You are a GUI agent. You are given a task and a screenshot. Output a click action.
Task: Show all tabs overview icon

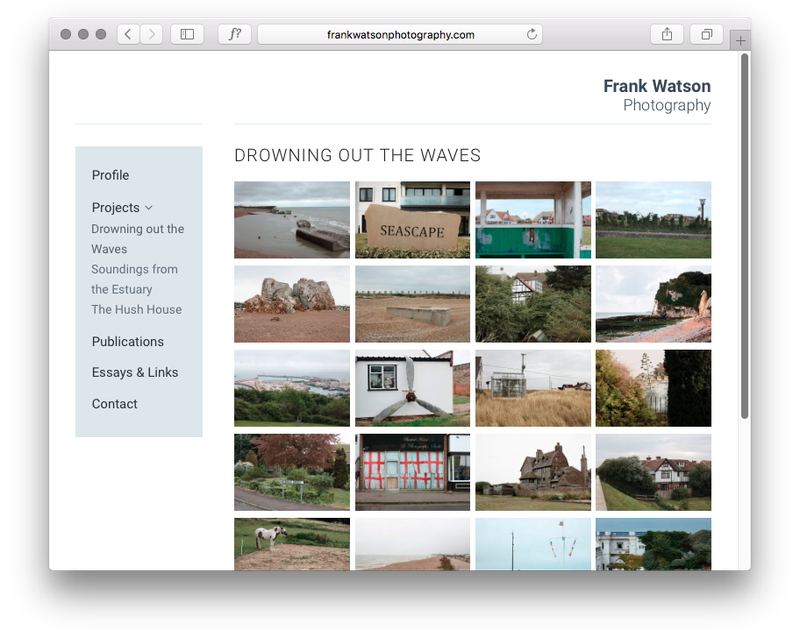tap(707, 34)
